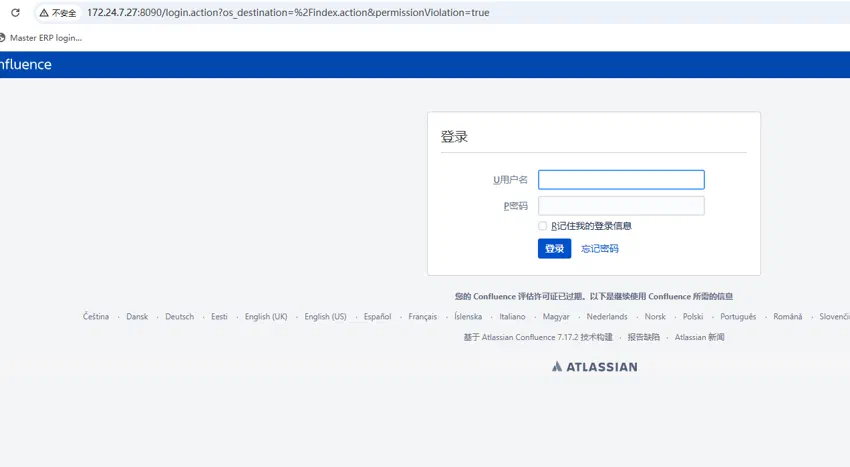850x467 pixels.
Task: Reload the page with the refresh icon
Action: pyautogui.click(x=15, y=12)
